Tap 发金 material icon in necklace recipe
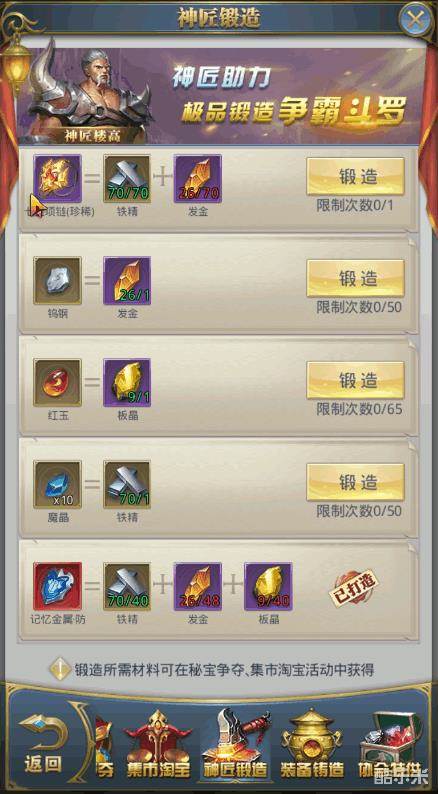The width and height of the screenshot is (438, 794). point(197,179)
